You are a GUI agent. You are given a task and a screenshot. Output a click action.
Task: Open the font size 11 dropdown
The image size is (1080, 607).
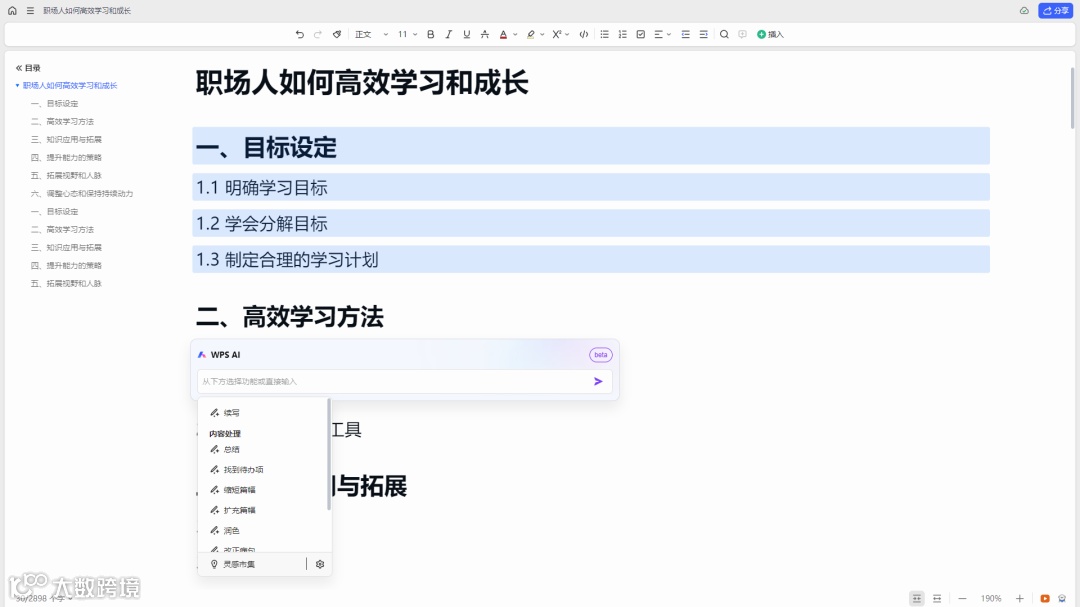coord(407,34)
